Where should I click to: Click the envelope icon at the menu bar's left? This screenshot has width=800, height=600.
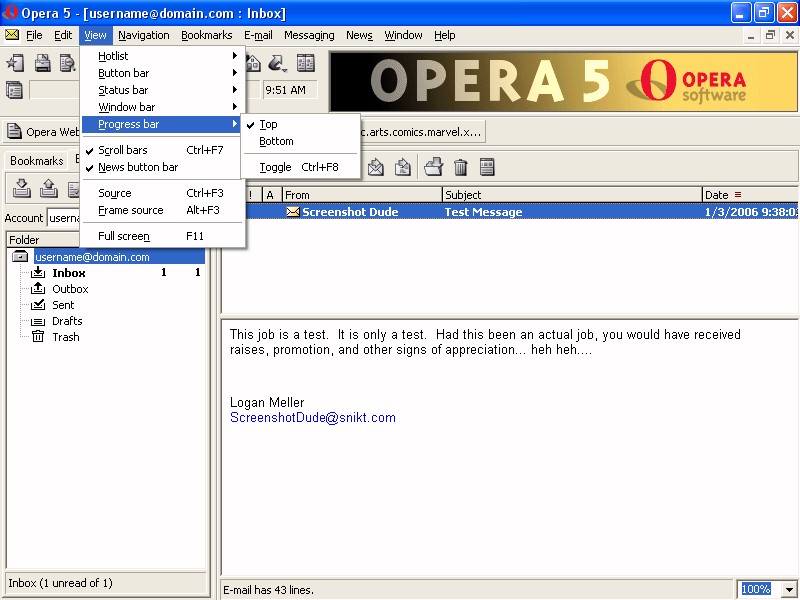pos(12,35)
